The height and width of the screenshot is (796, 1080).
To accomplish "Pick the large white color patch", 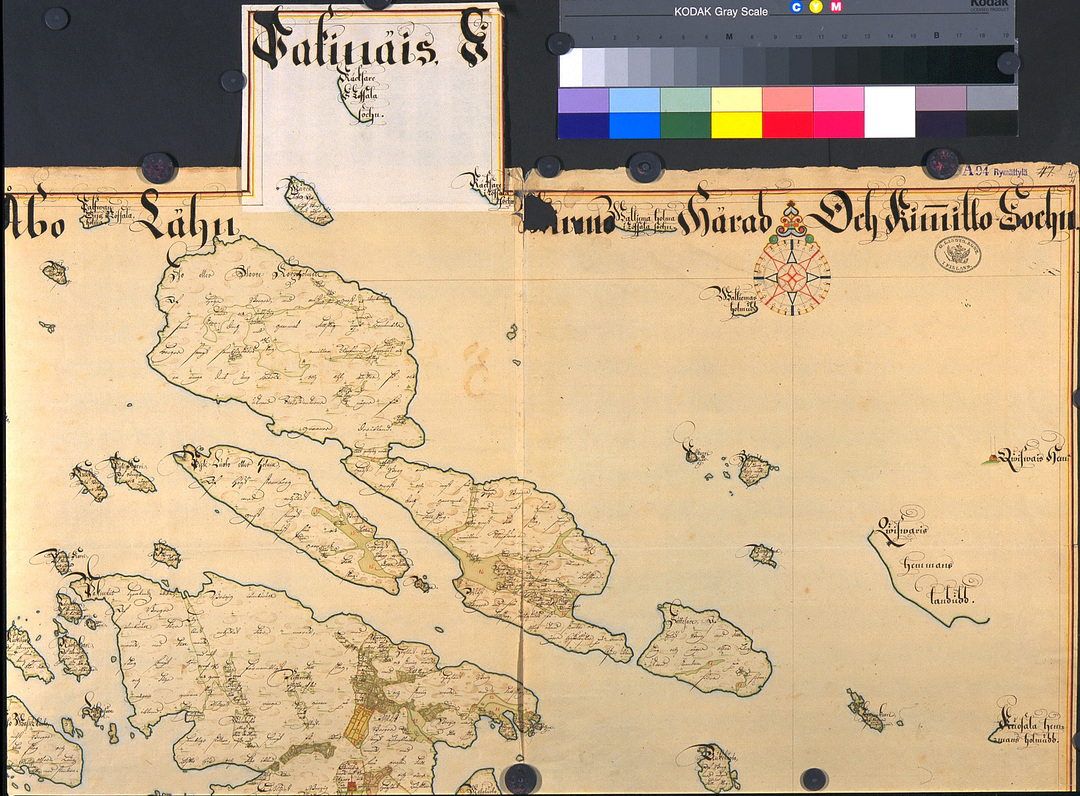I will coord(889,112).
